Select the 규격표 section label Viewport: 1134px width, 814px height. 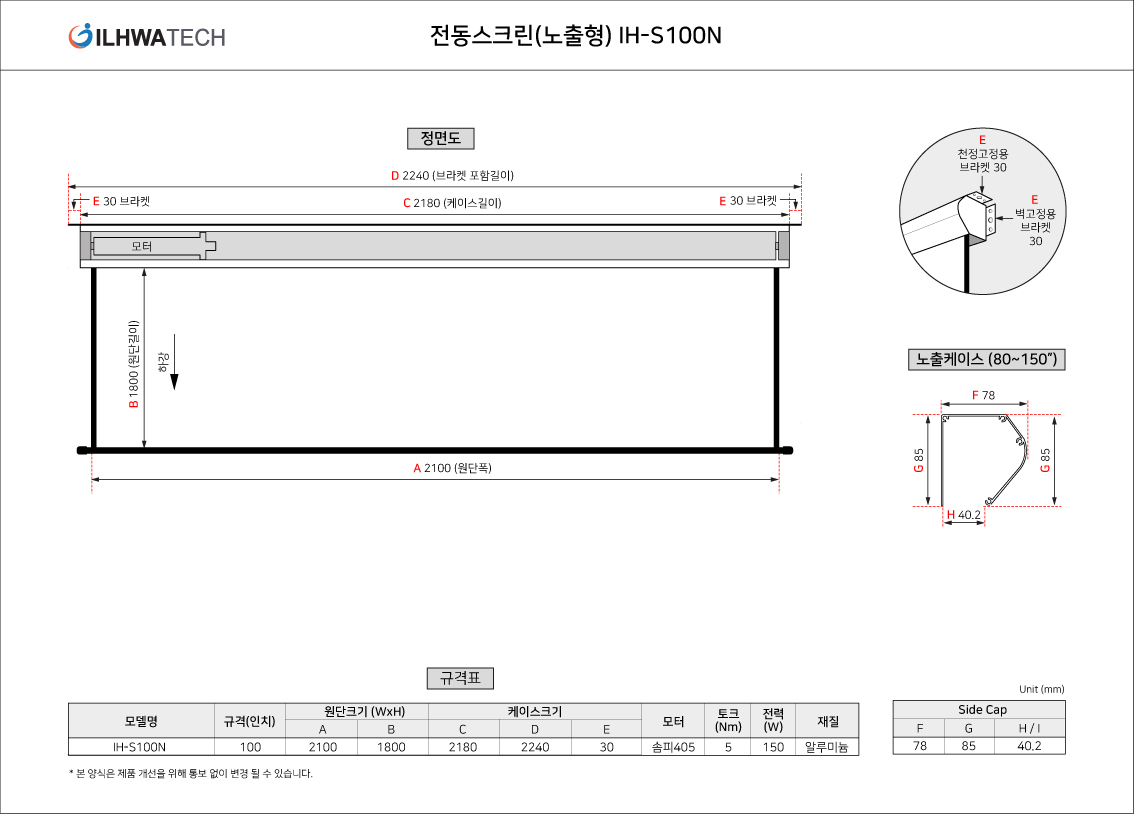[460, 678]
